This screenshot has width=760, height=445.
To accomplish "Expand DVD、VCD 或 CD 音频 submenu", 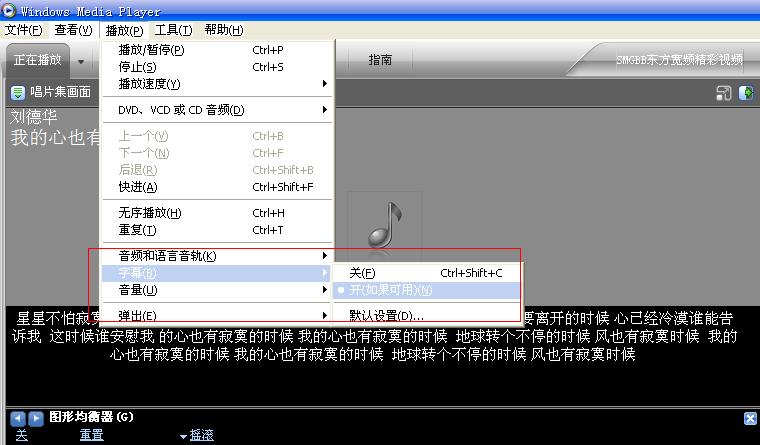I will [217, 110].
